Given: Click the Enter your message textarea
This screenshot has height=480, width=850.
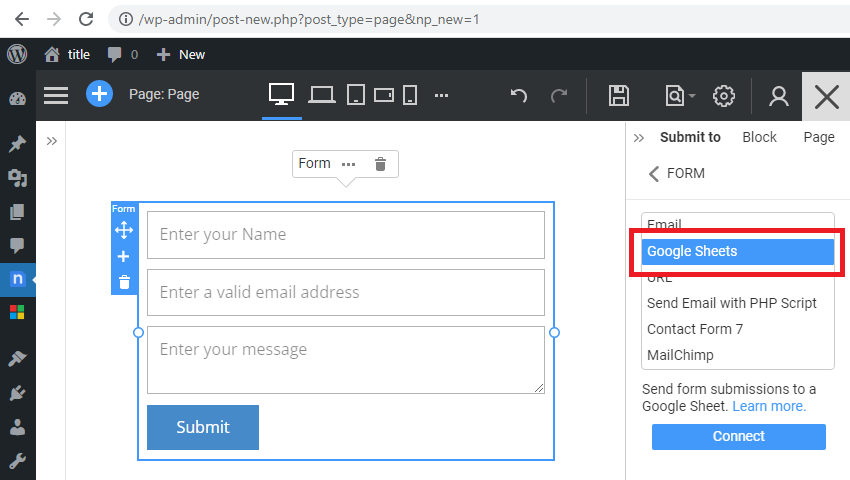Looking at the screenshot, I should (x=346, y=360).
